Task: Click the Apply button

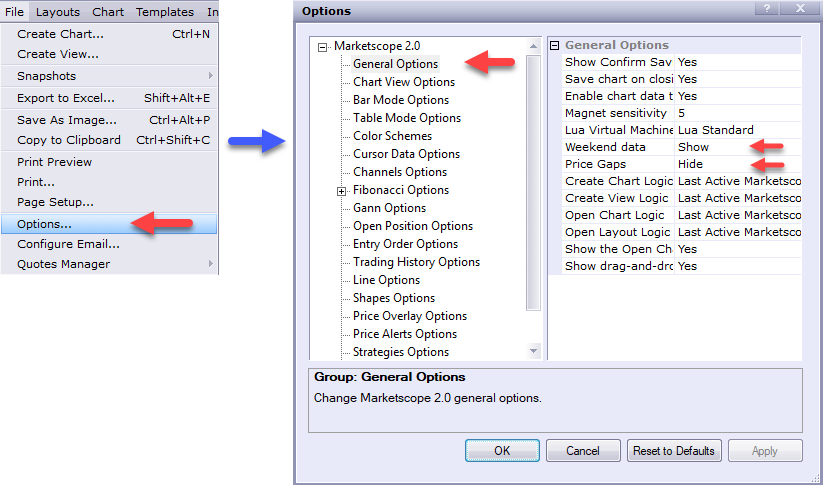Action: click(x=765, y=451)
